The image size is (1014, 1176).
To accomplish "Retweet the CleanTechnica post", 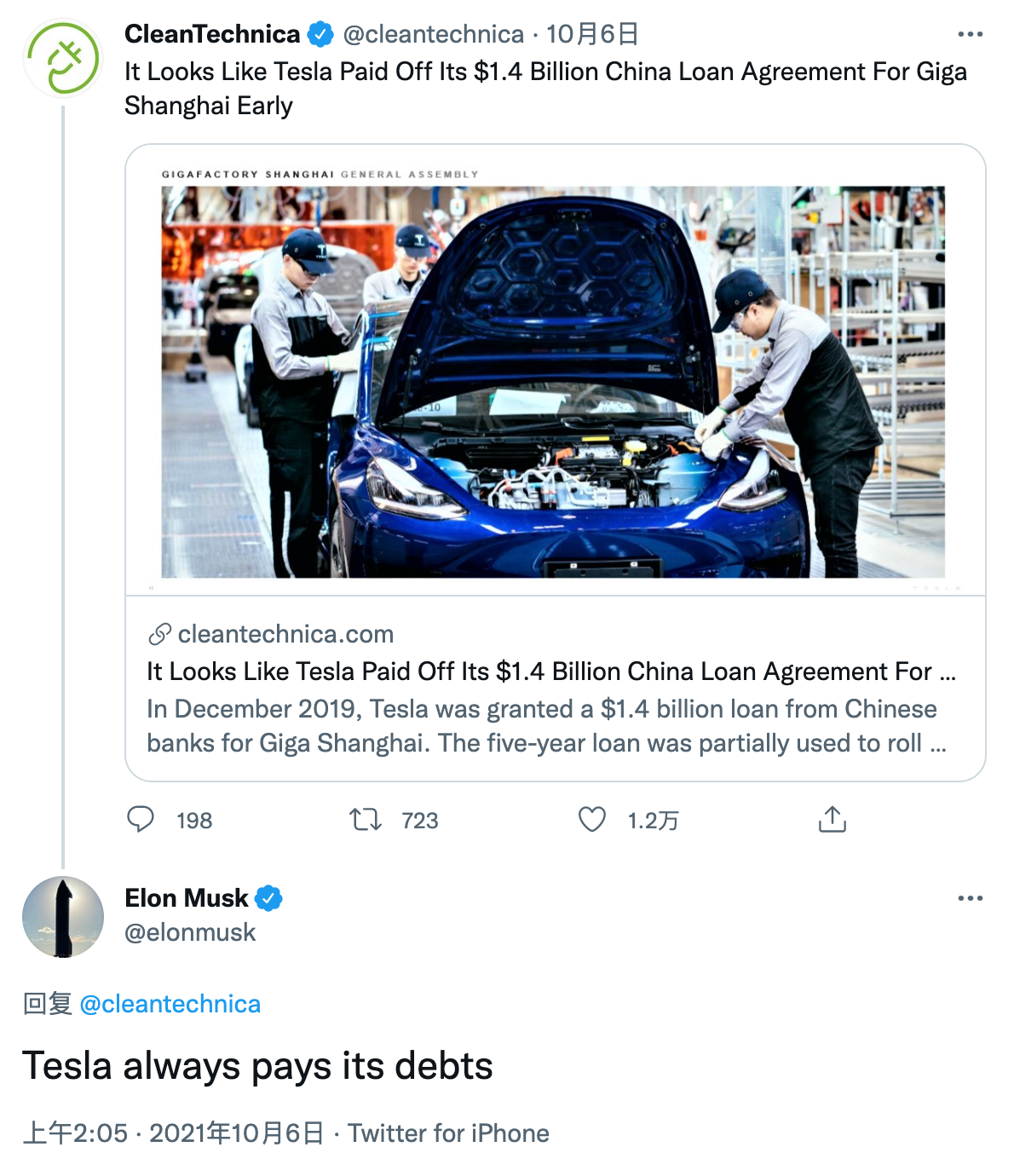I will point(366,820).
